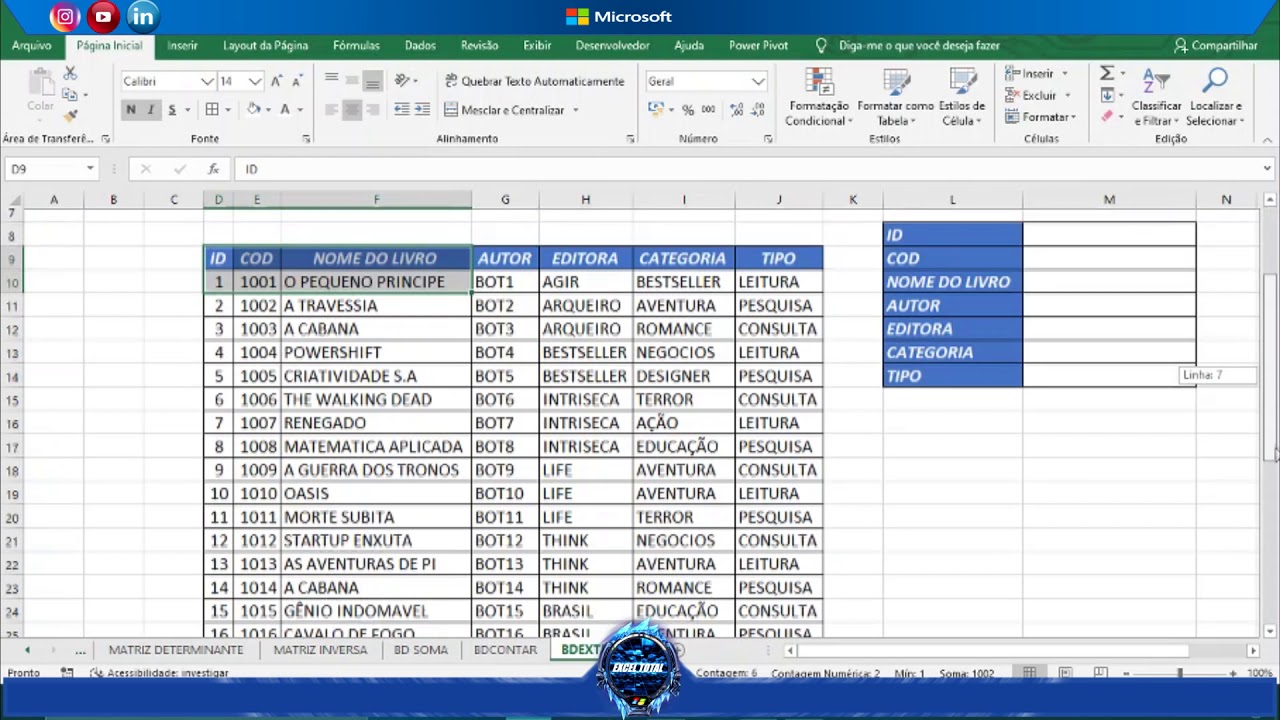Click the Clear eraser icon
Screen dimensions: 1280x720
[x=1107, y=117]
